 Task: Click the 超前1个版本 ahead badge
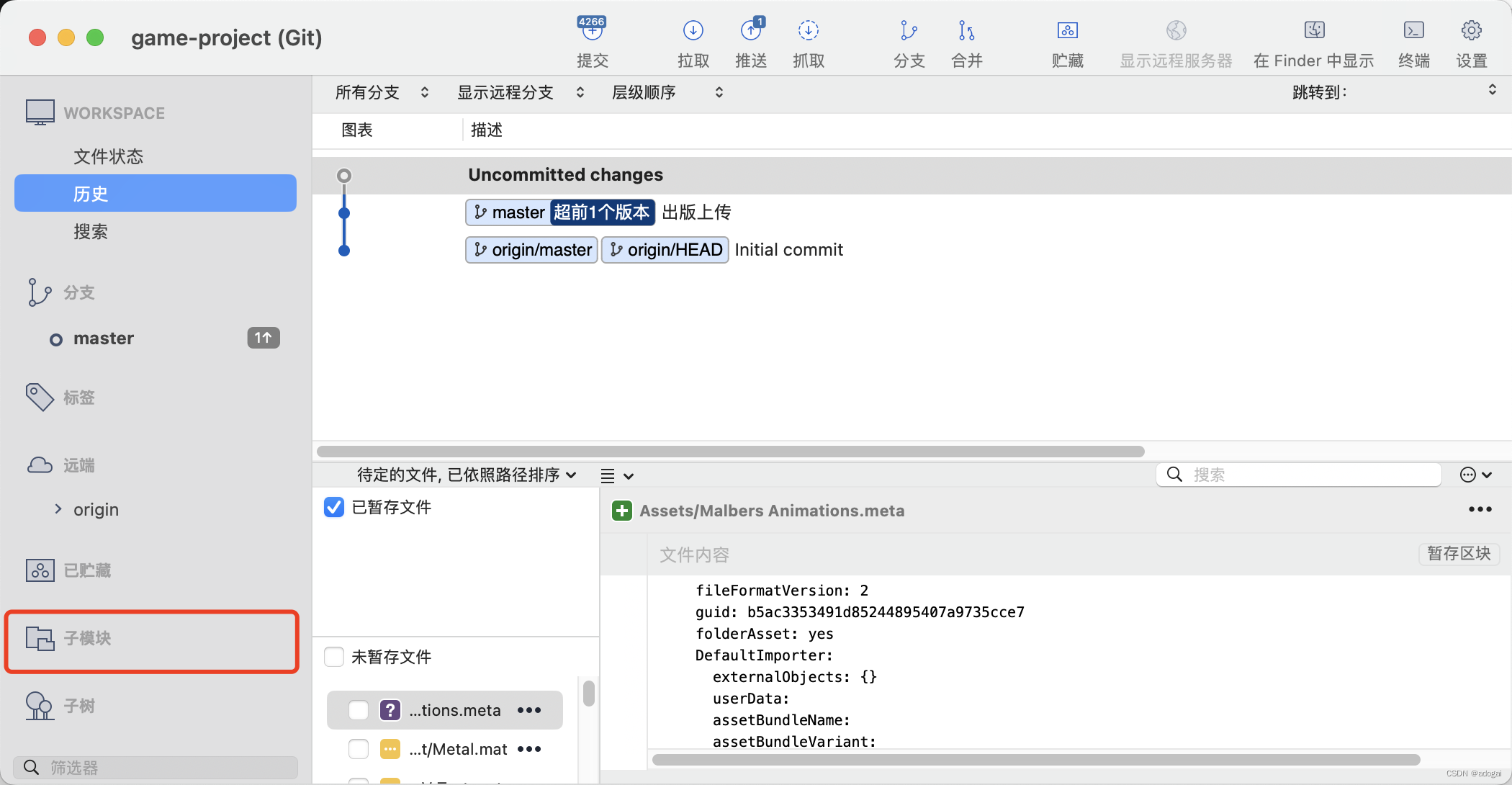[602, 212]
